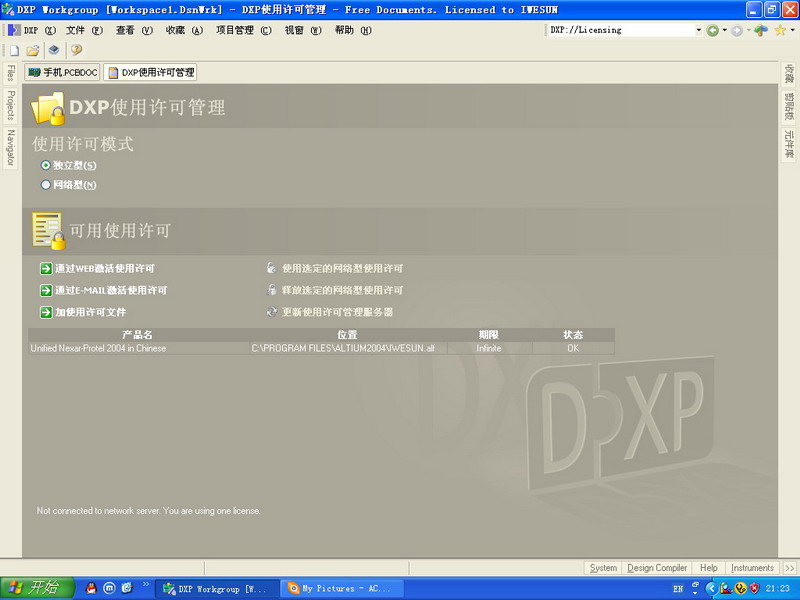The image size is (800, 600).
Task: Click the workspace stack toolbar icon
Action: (x=54, y=50)
